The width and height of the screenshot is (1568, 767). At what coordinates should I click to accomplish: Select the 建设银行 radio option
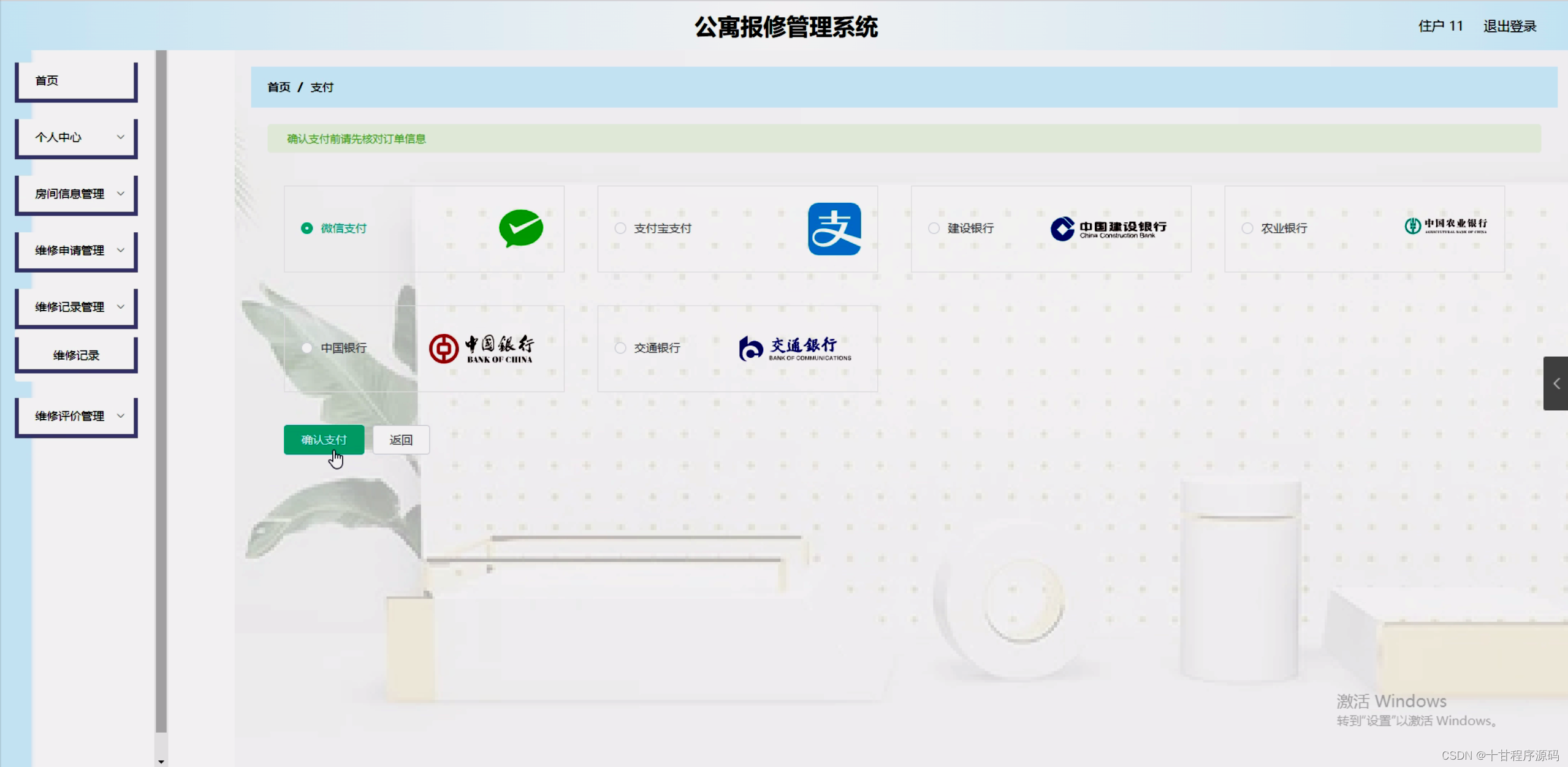pyautogui.click(x=934, y=229)
